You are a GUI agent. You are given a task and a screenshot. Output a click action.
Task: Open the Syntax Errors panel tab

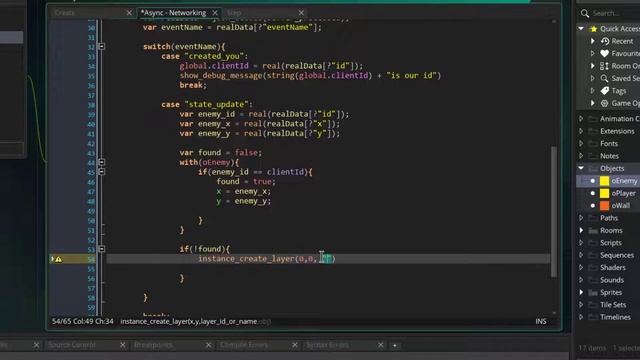click(328, 345)
